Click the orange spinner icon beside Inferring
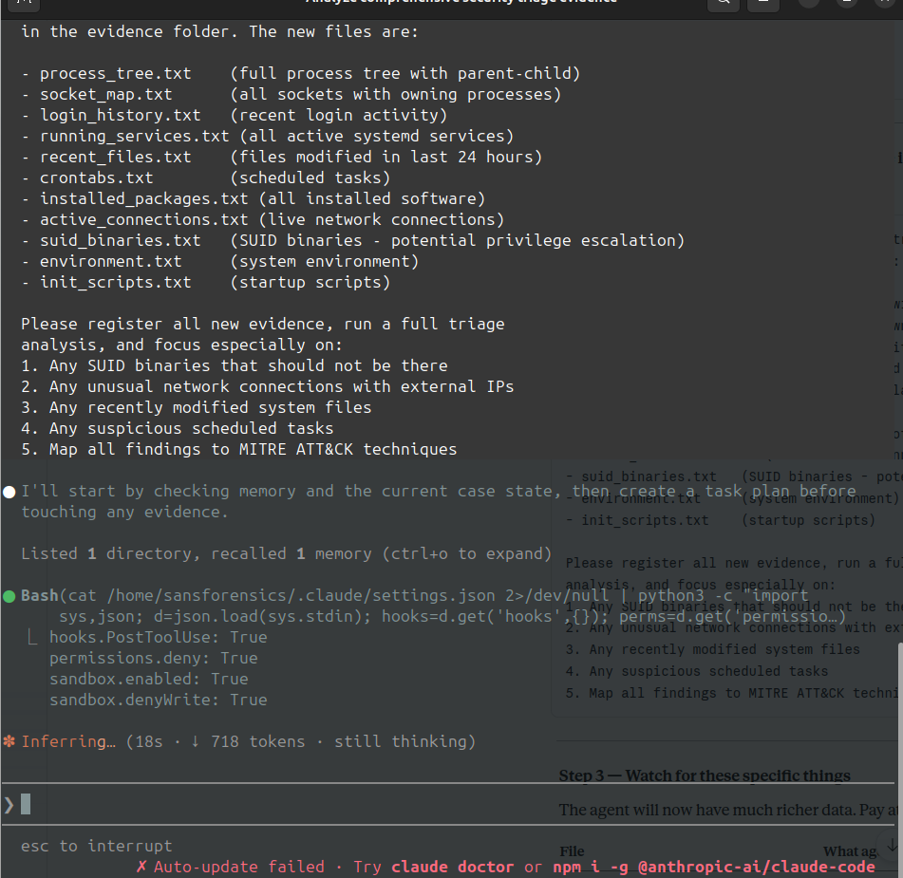Image resolution: width=903 pixels, height=878 pixels. point(9,742)
